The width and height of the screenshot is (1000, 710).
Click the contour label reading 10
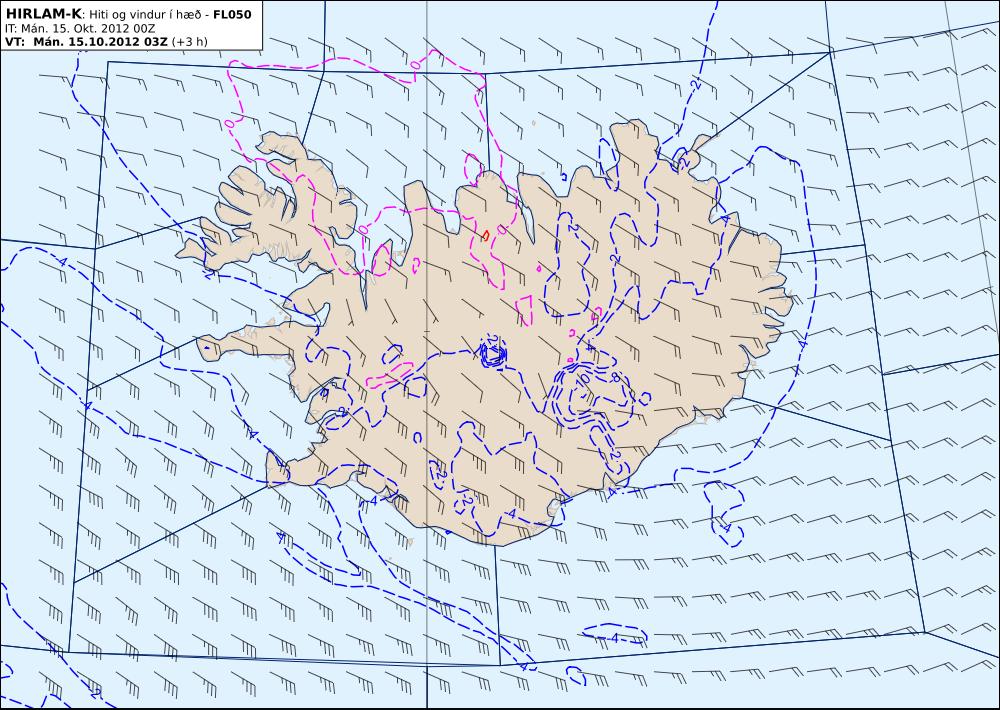pos(582,378)
